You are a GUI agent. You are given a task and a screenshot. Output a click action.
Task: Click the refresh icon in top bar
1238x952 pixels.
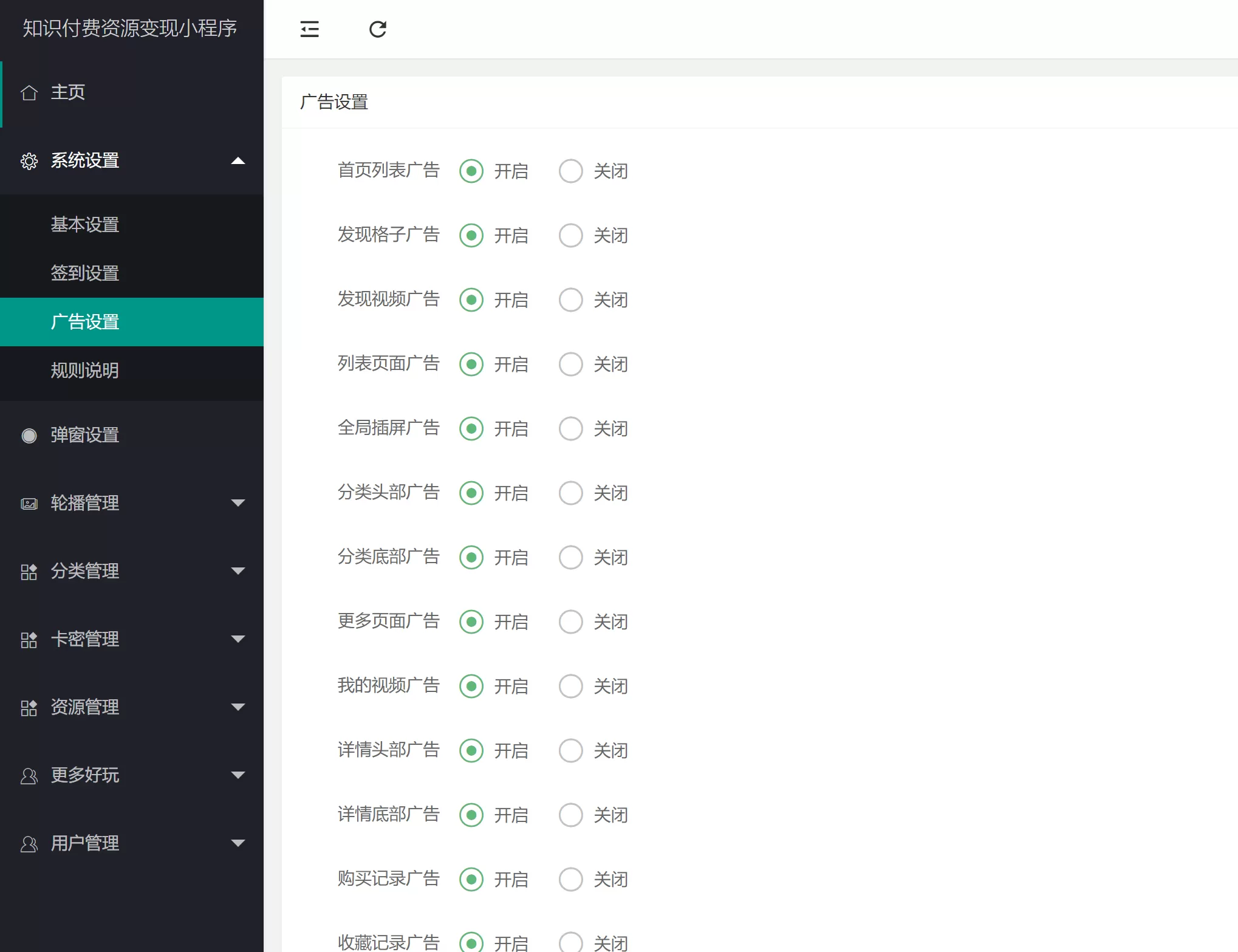377,29
